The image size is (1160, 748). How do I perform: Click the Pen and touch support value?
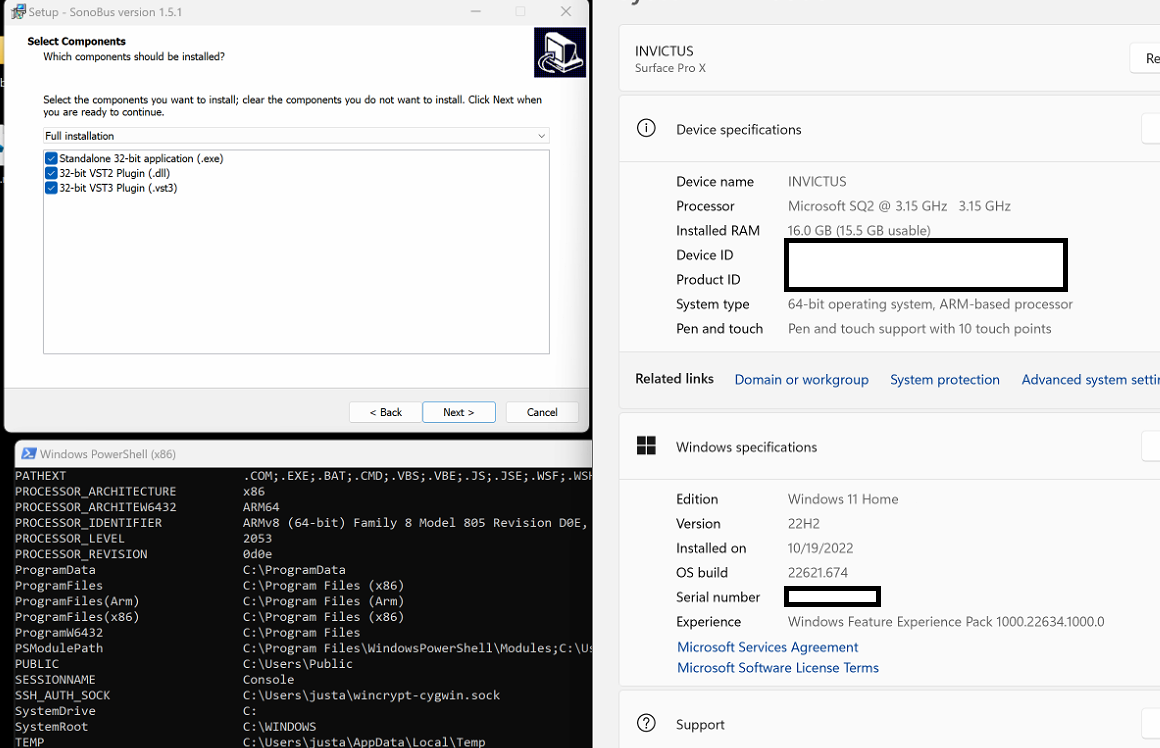pyautogui.click(x=920, y=328)
